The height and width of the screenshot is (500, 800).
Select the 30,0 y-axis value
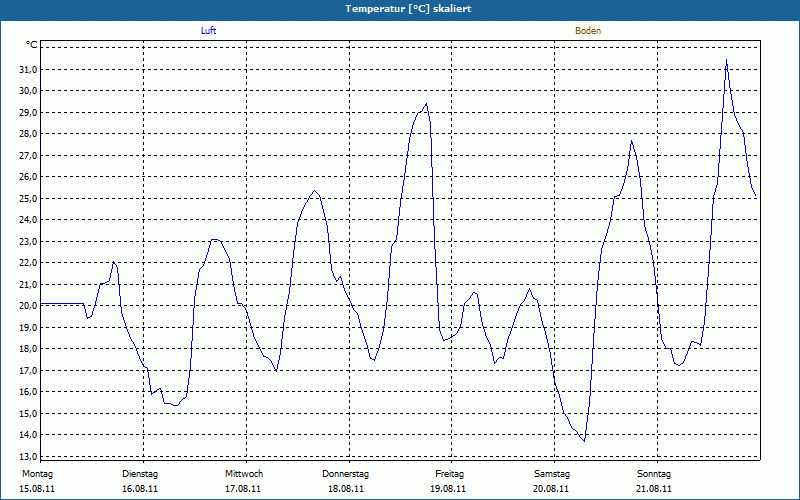click(29, 91)
